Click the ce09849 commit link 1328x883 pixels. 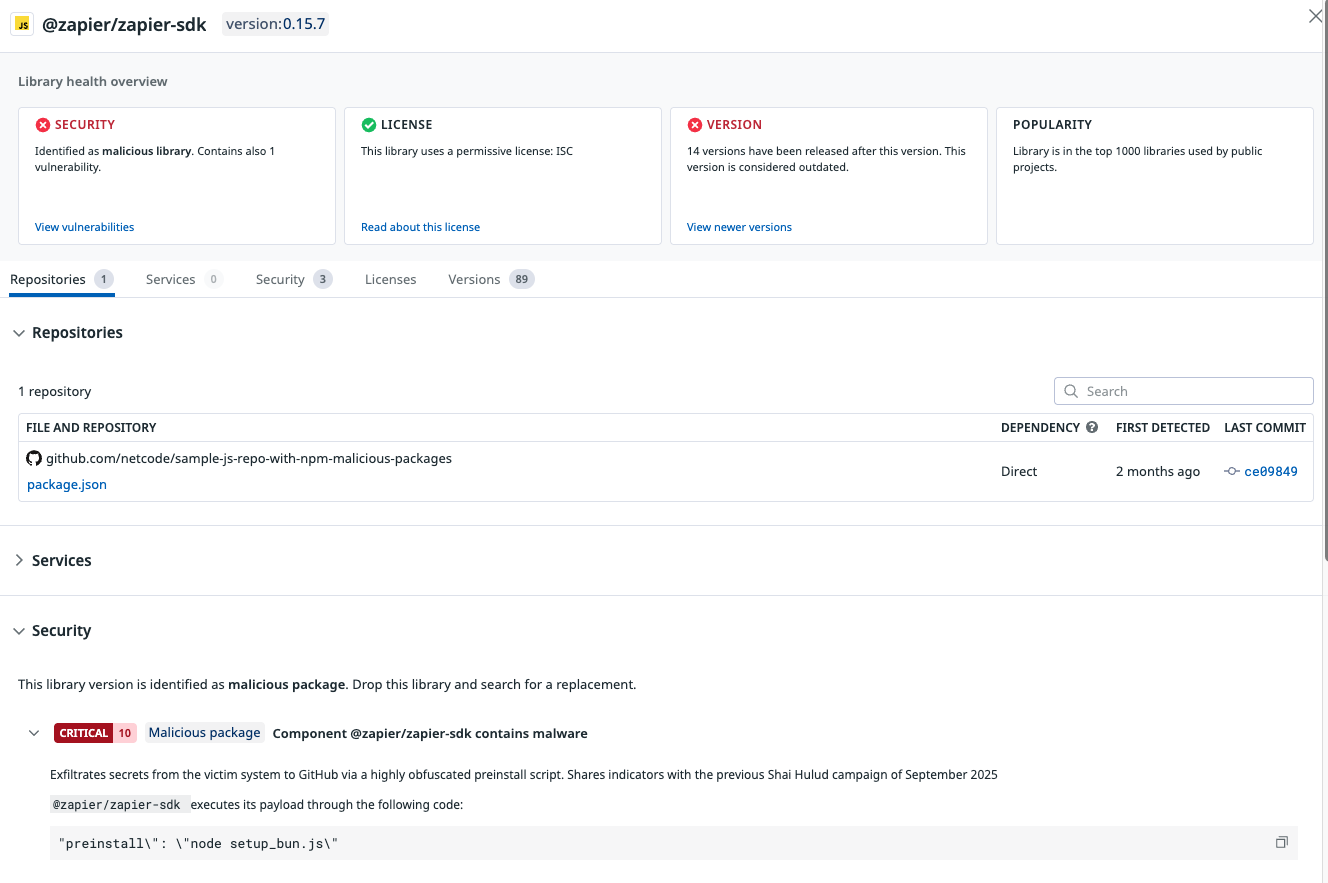click(x=1270, y=471)
